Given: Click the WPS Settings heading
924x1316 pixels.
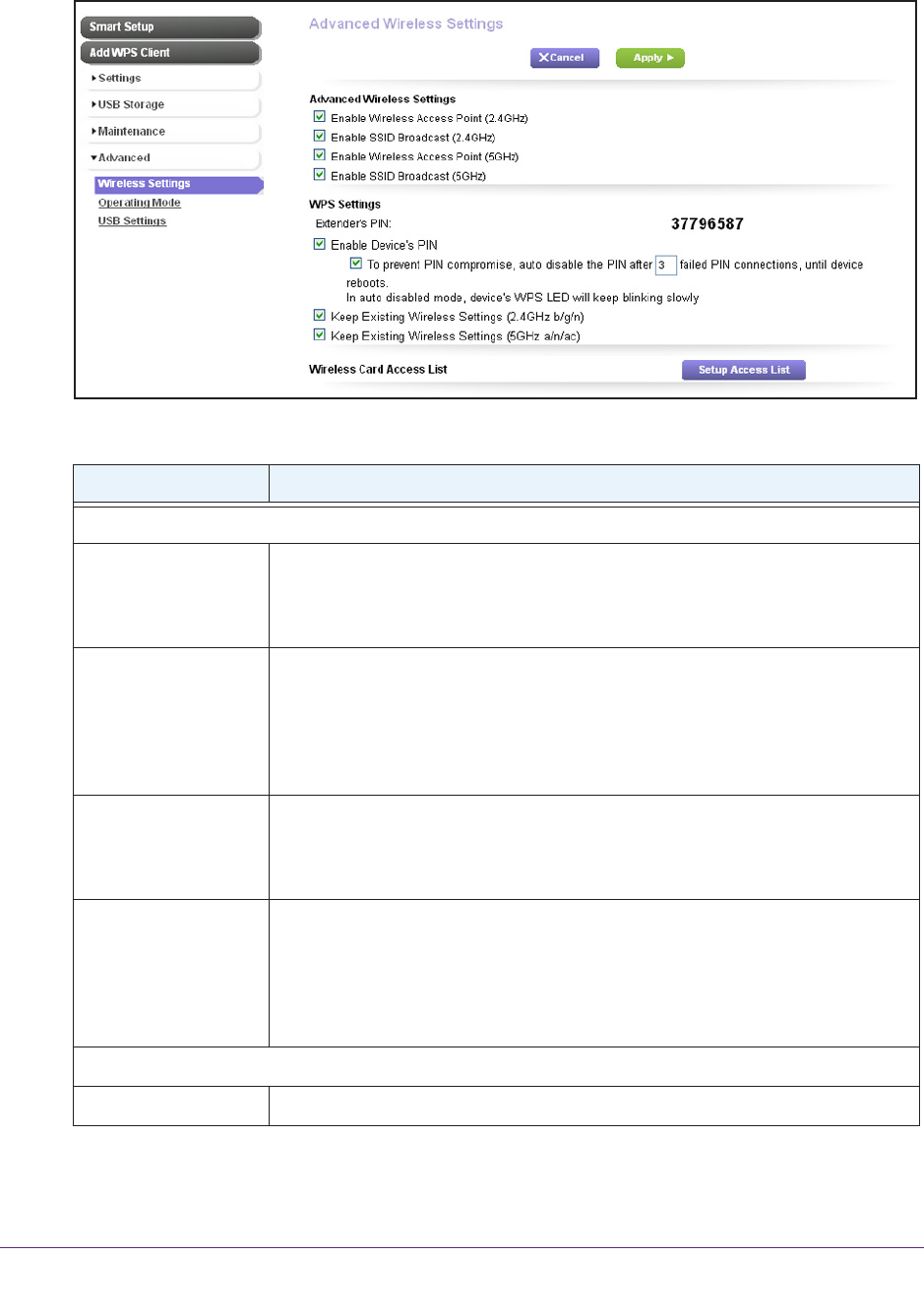Looking at the screenshot, I should pos(344,205).
